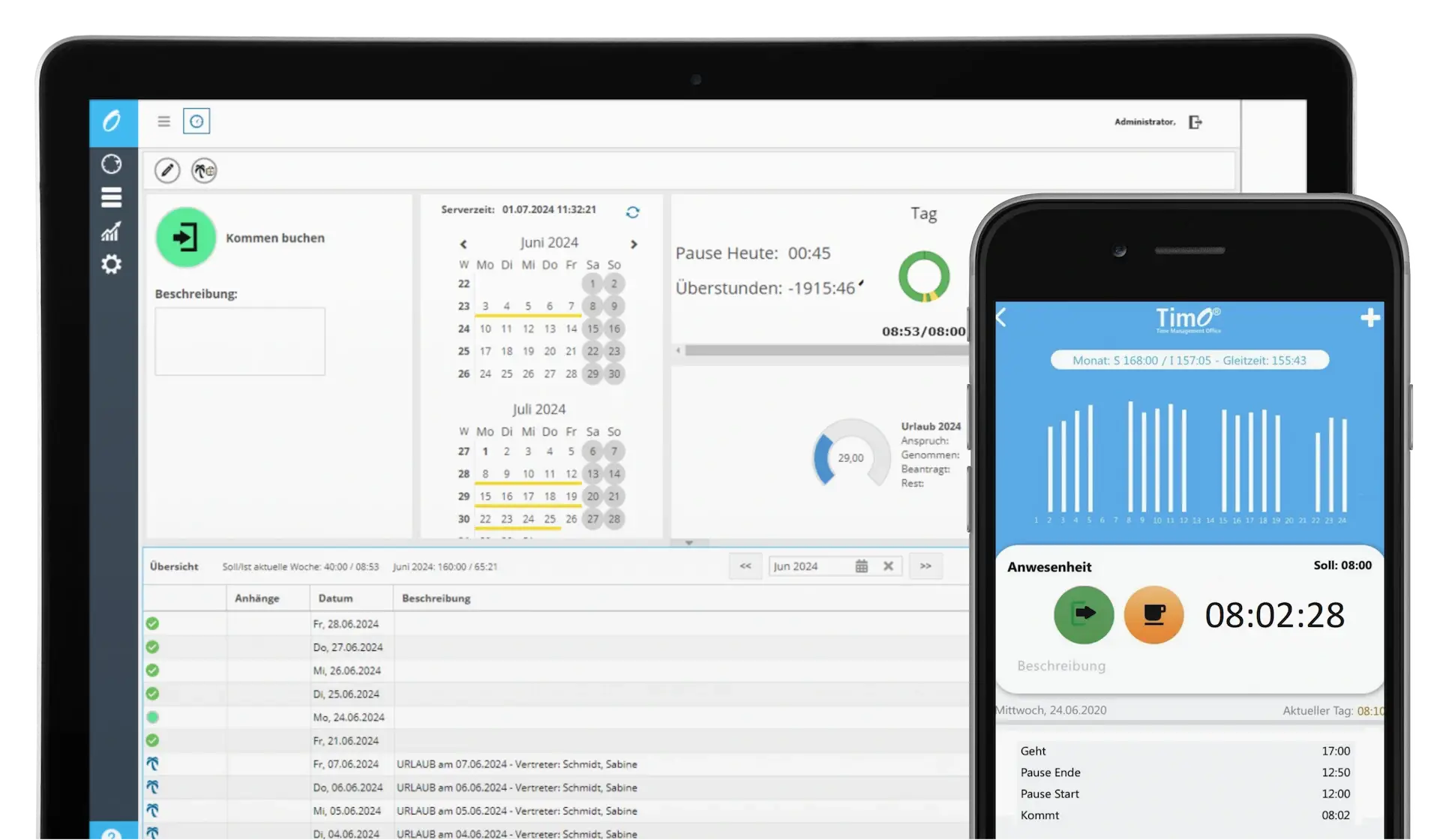The image size is (1440, 840).
Task: Open statistics chart icon in sidebar
Action: 111,232
